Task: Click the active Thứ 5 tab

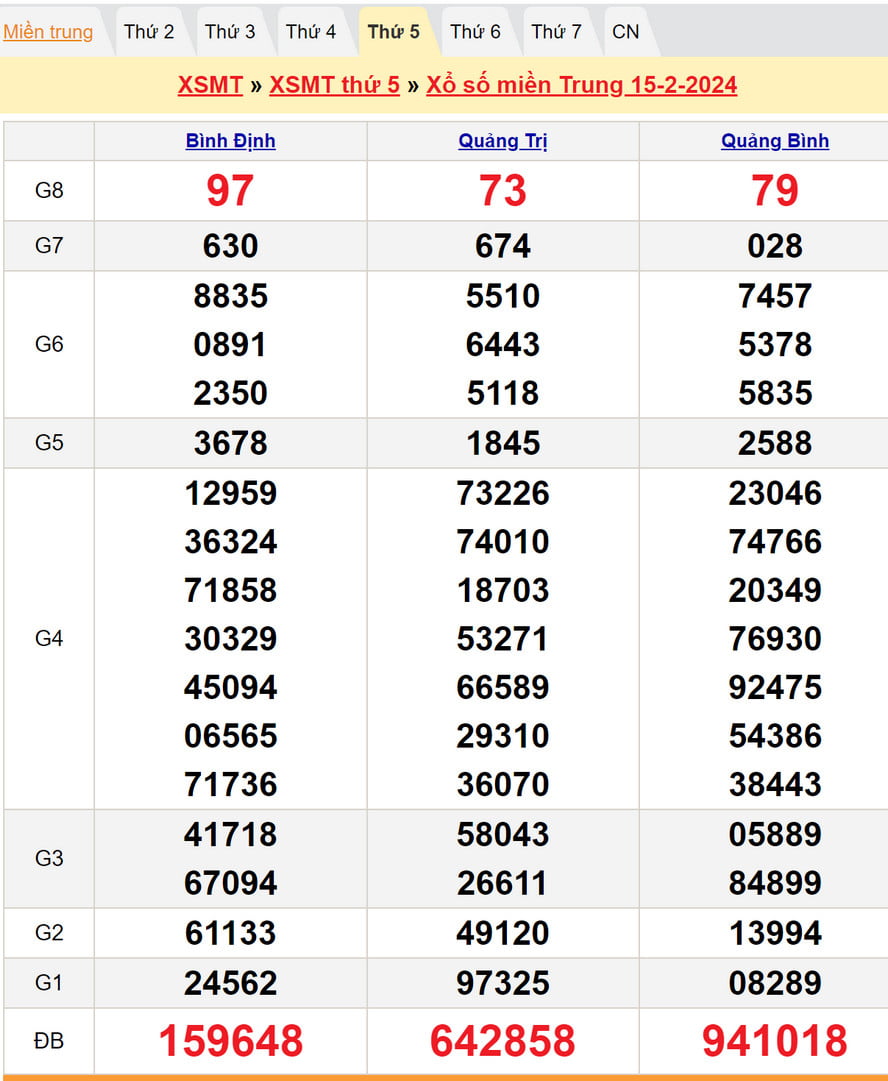Action: (393, 32)
